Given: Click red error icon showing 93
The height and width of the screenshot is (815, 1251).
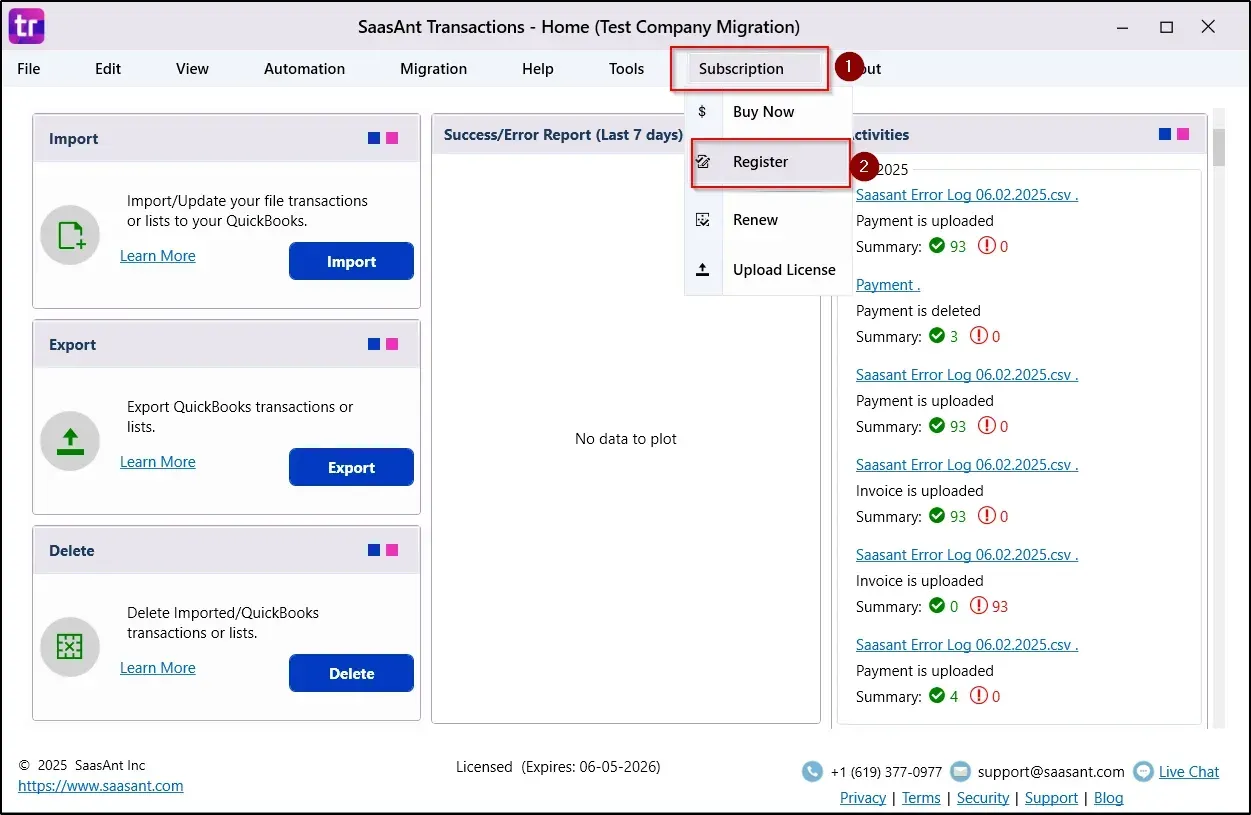Looking at the screenshot, I should coord(979,606).
